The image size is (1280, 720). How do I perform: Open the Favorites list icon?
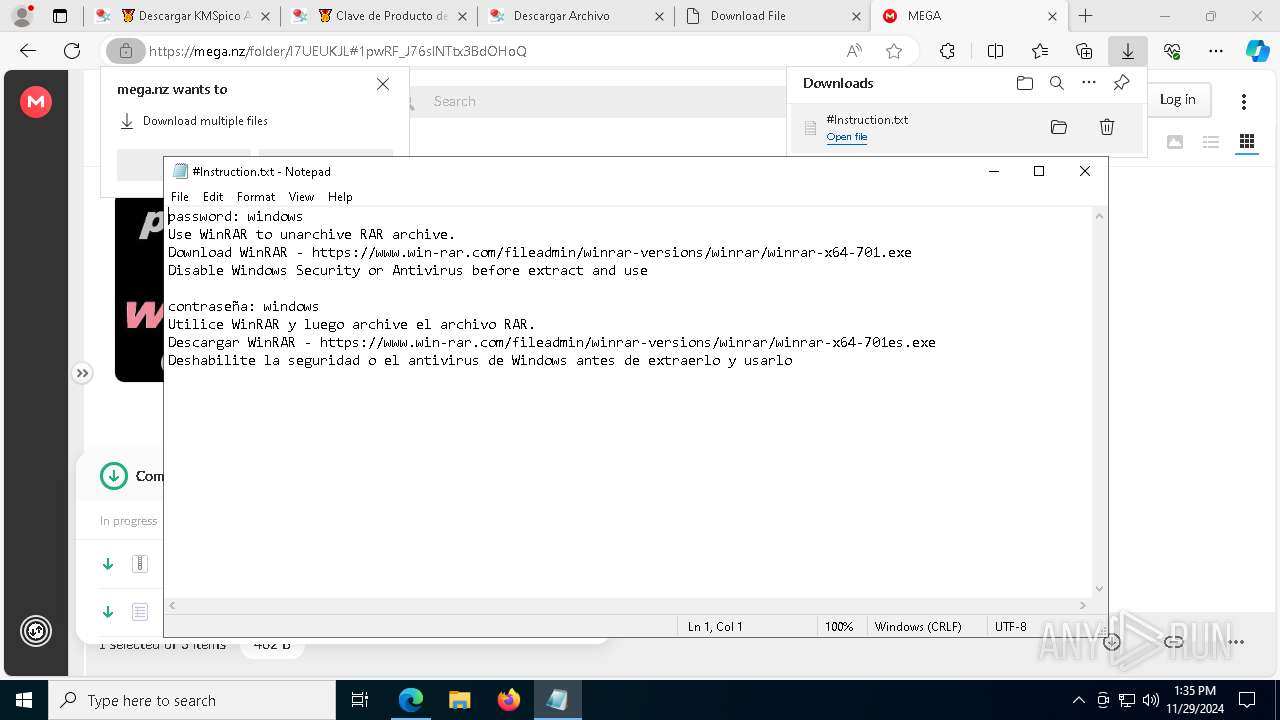pos(1040,51)
